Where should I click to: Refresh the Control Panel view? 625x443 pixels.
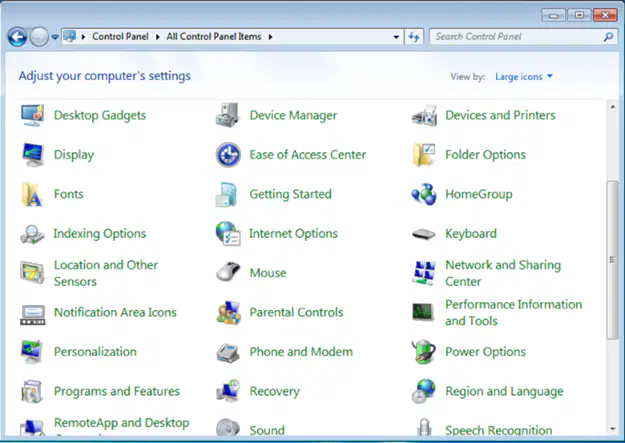[x=414, y=37]
